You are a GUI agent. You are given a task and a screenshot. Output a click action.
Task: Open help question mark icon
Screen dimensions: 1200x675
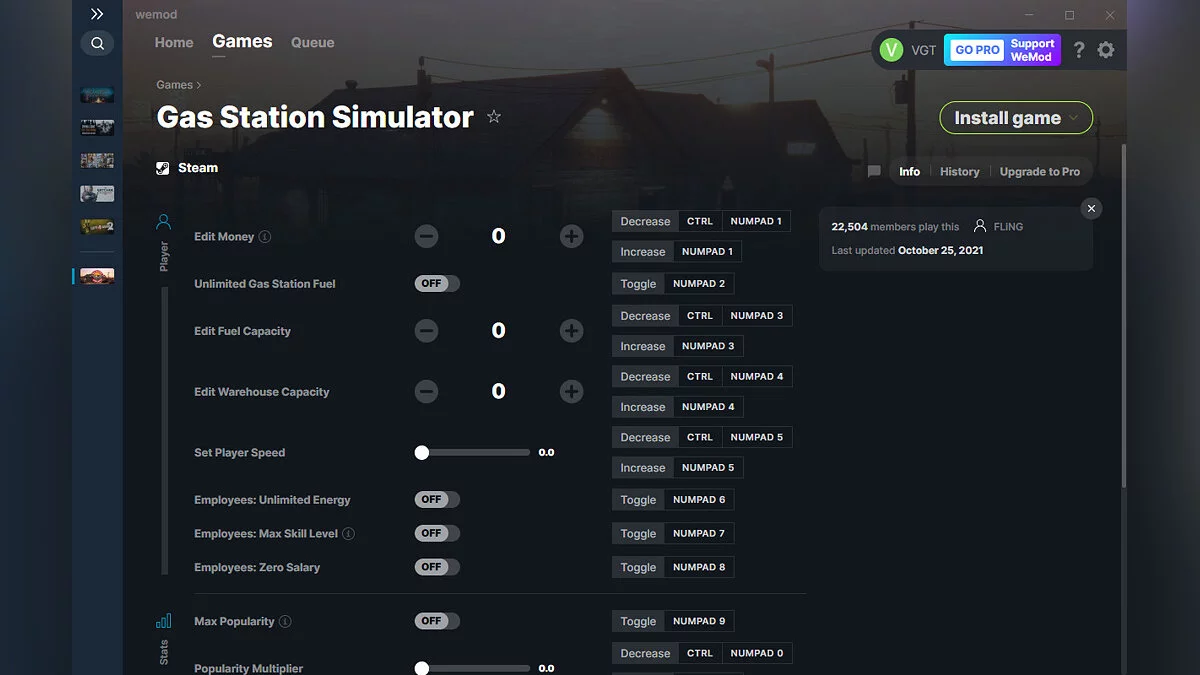coord(1079,50)
